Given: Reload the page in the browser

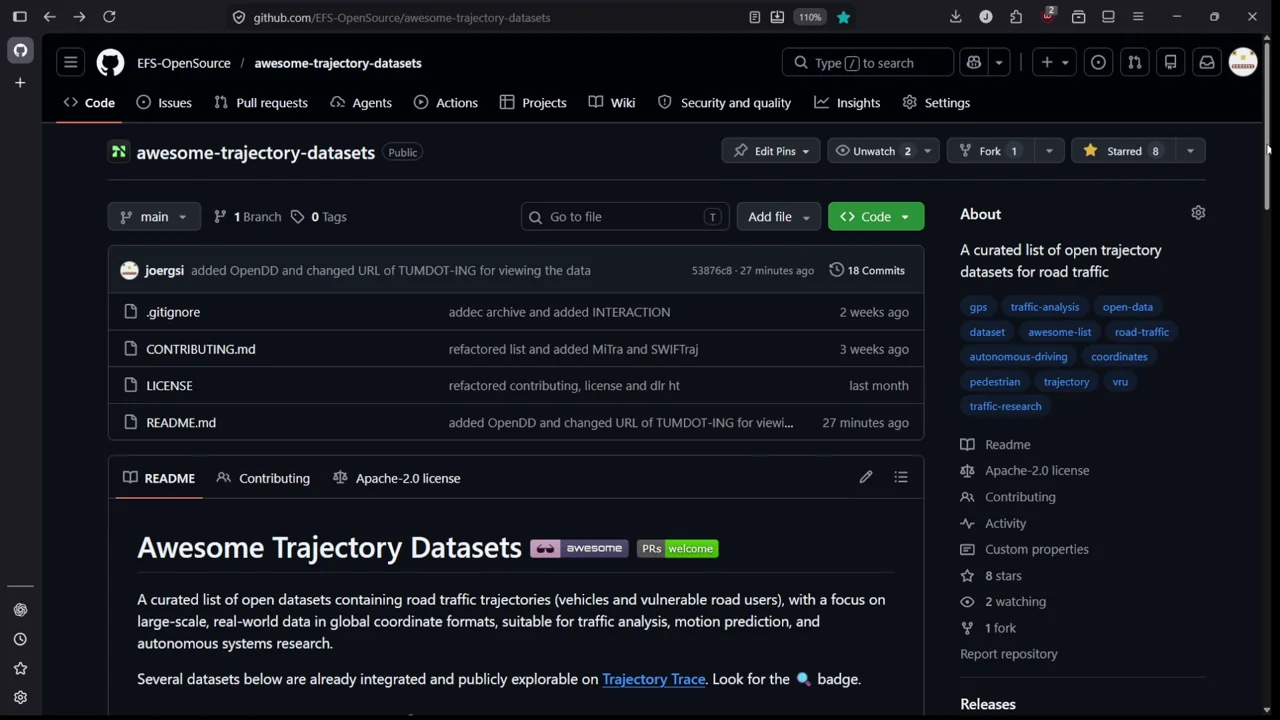Looking at the screenshot, I should tap(109, 17).
